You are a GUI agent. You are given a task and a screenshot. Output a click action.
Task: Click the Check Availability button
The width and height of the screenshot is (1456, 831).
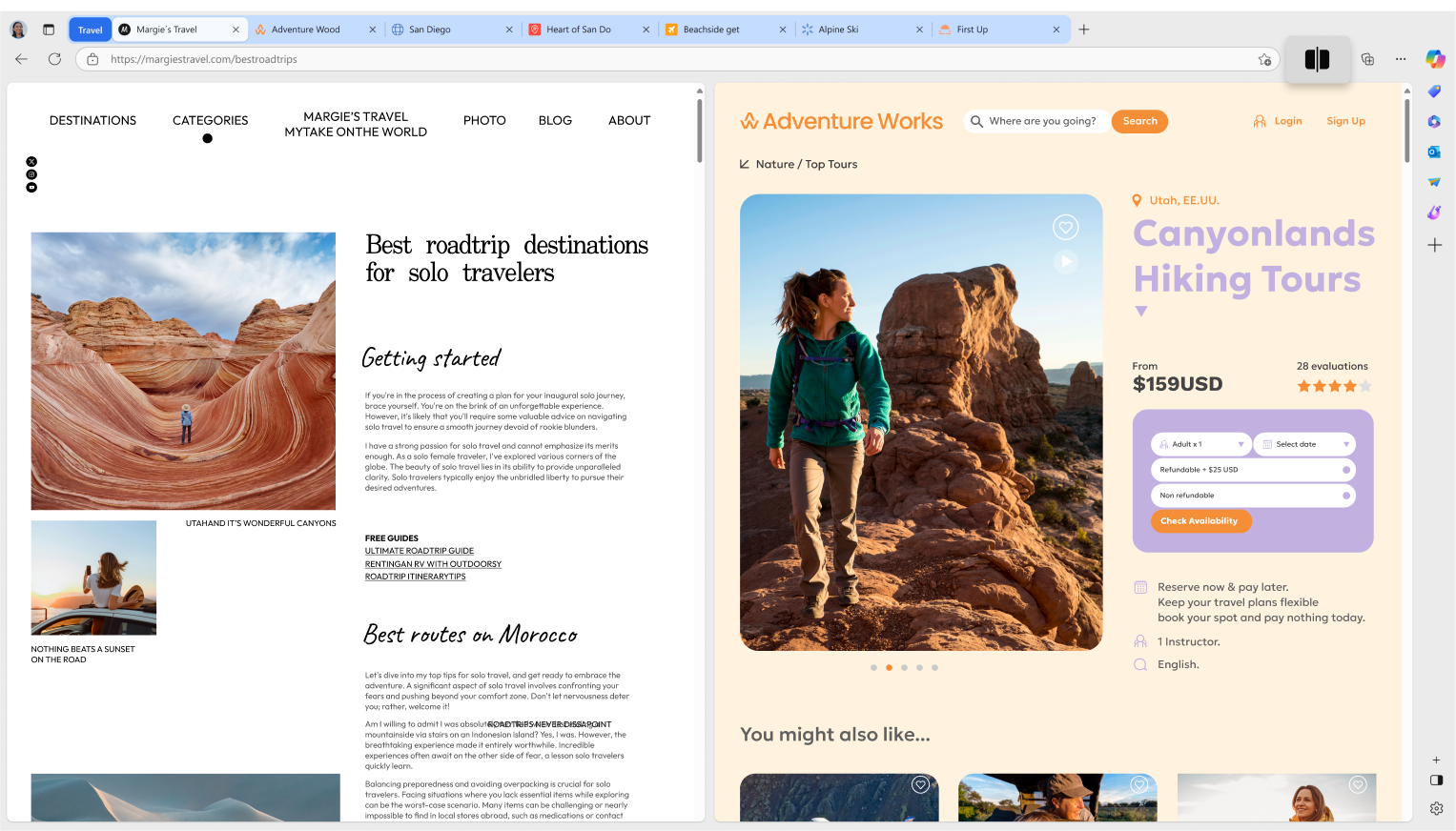[x=1200, y=520]
